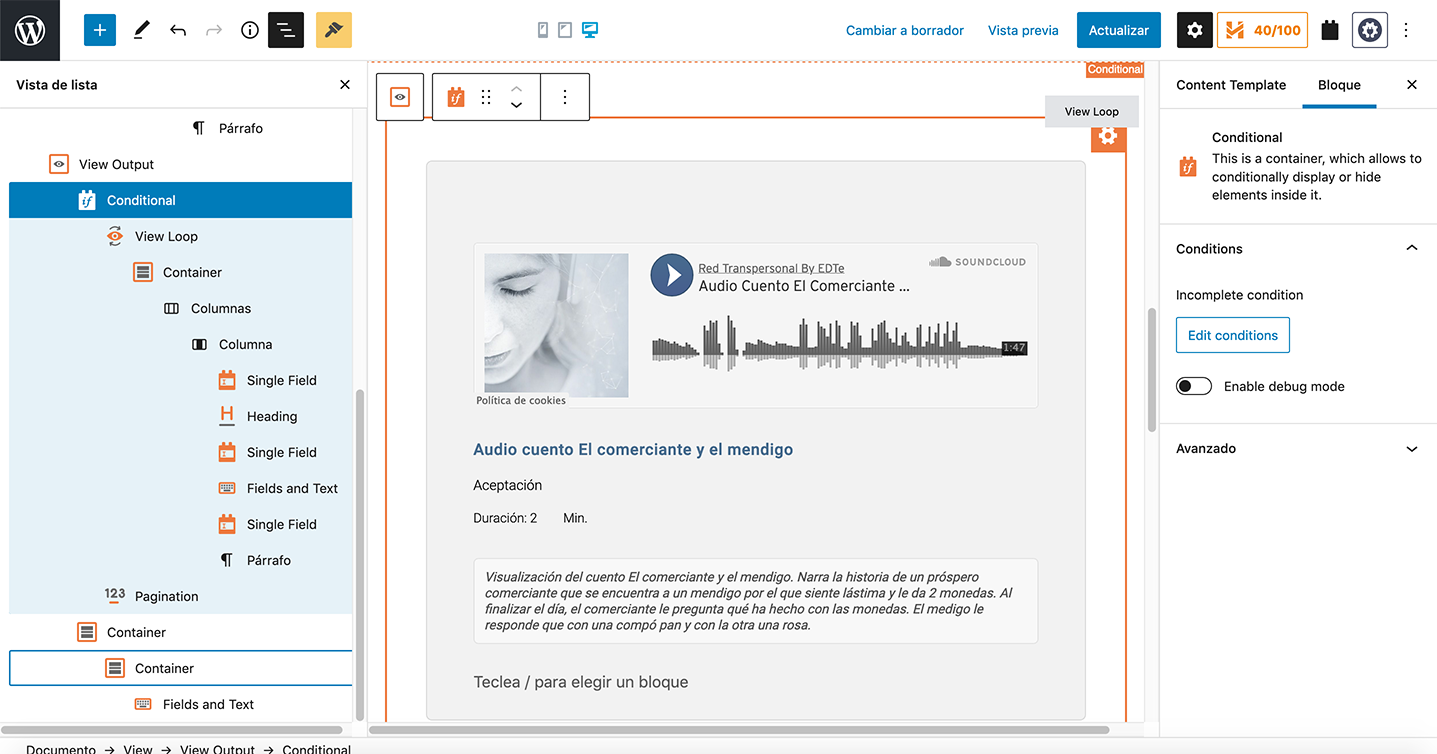This screenshot has height=754, width=1437.
Task: Click the Actualizar button
Action: [1118, 30]
